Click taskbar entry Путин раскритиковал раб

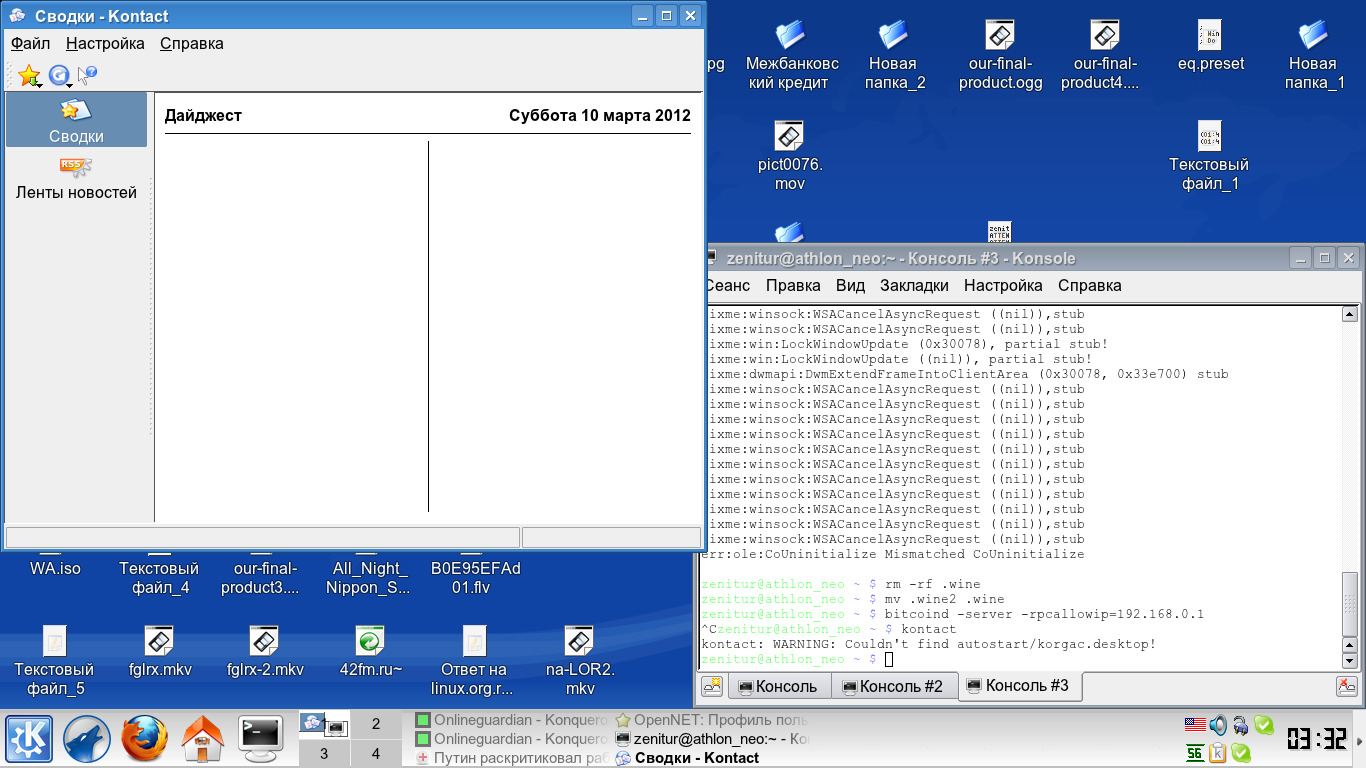coord(510,758)
